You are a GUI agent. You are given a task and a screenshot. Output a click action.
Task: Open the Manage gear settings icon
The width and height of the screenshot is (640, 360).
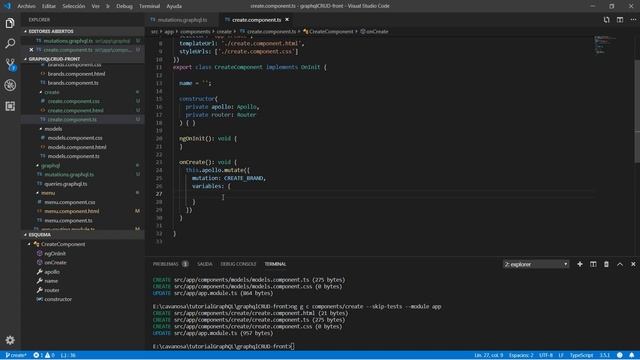click(x=10, y=340)
